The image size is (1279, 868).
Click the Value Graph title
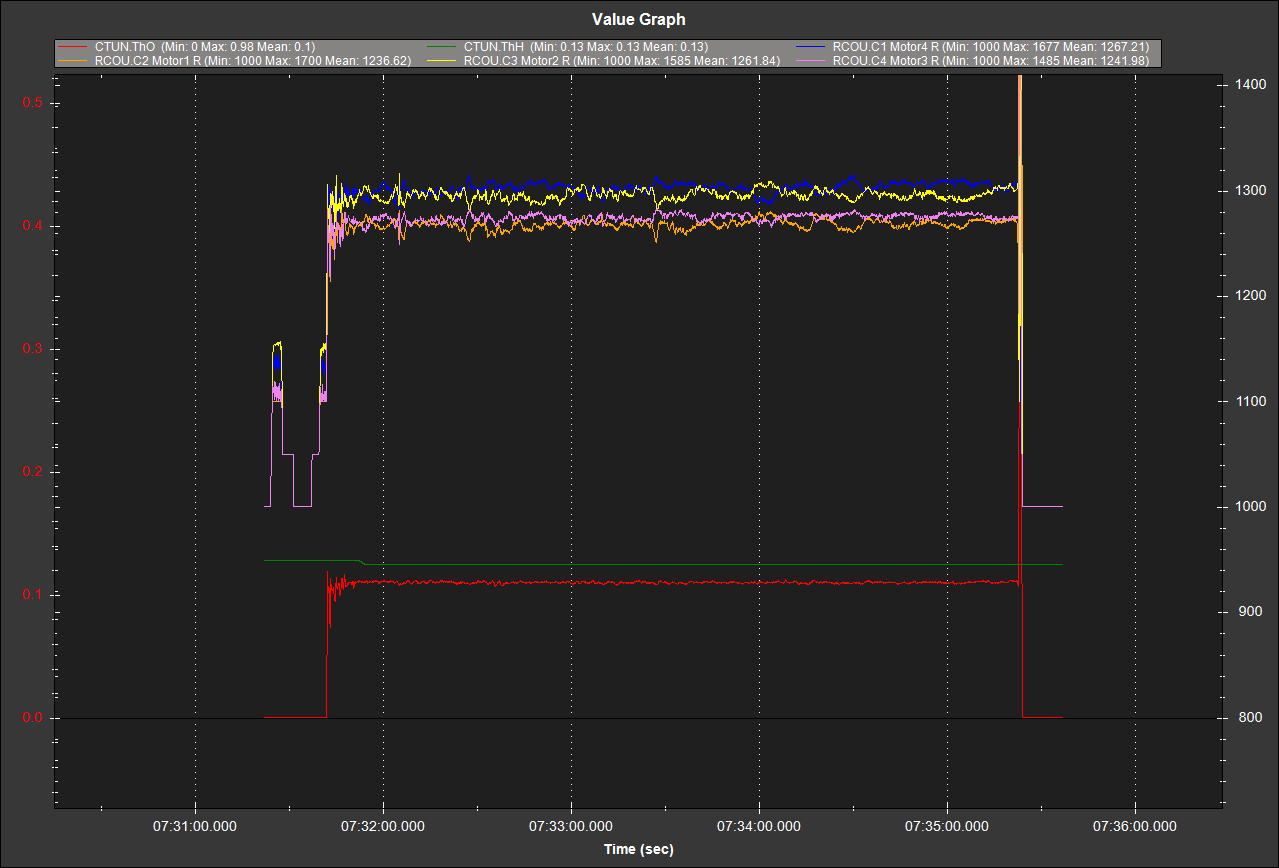tap(638, 19)
